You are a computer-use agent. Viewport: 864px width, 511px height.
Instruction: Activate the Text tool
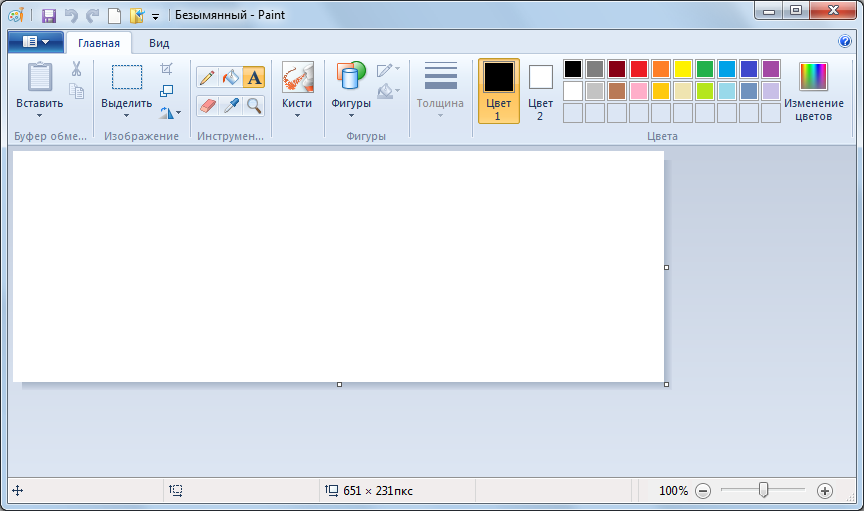[254, 78]
